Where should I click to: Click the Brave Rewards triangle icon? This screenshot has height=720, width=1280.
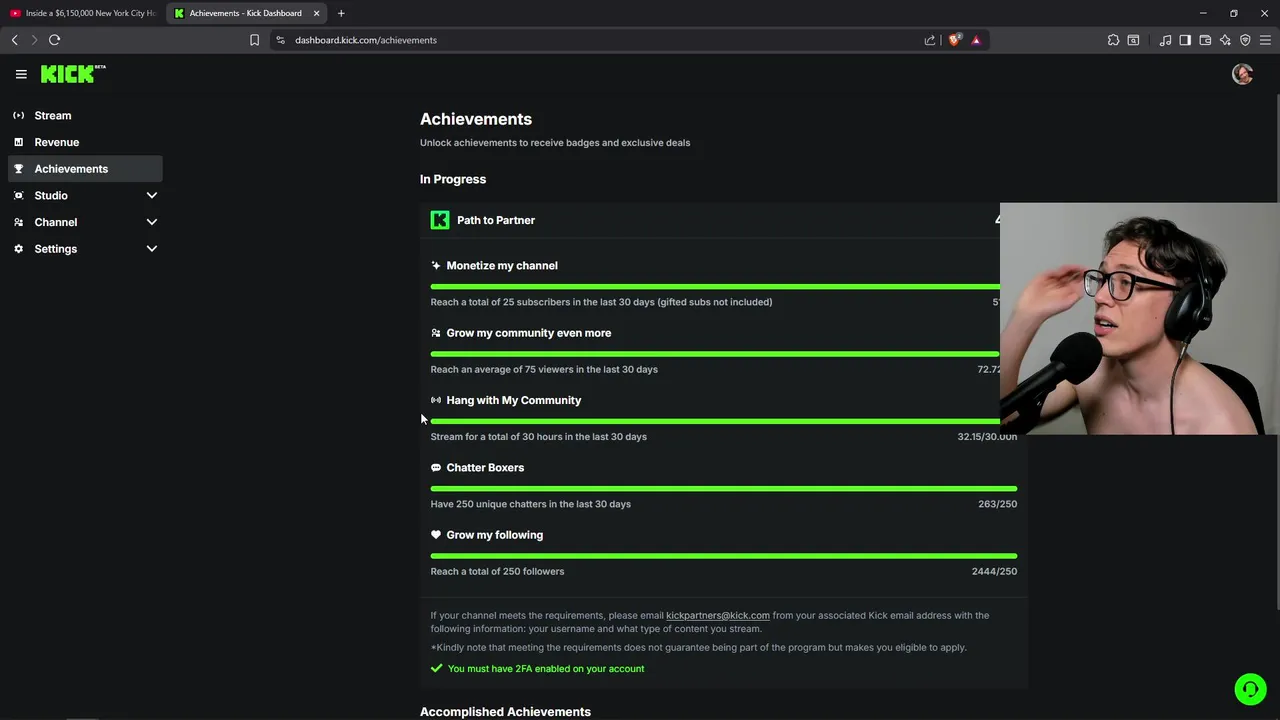click(976, 40)
